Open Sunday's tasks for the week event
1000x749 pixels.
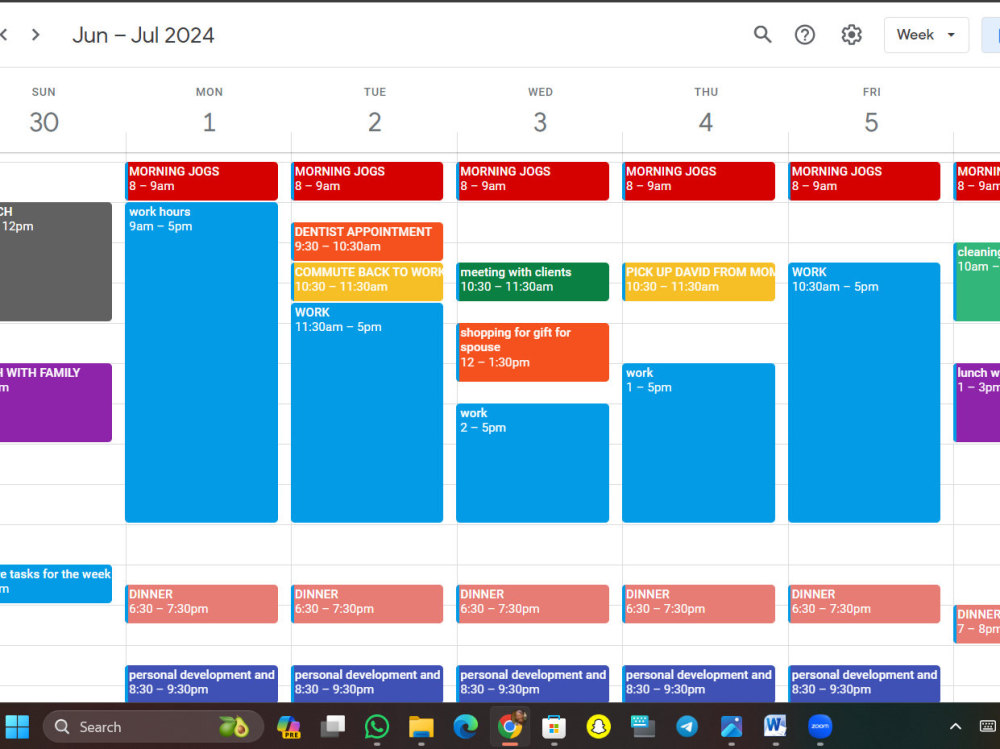point(55,584)
